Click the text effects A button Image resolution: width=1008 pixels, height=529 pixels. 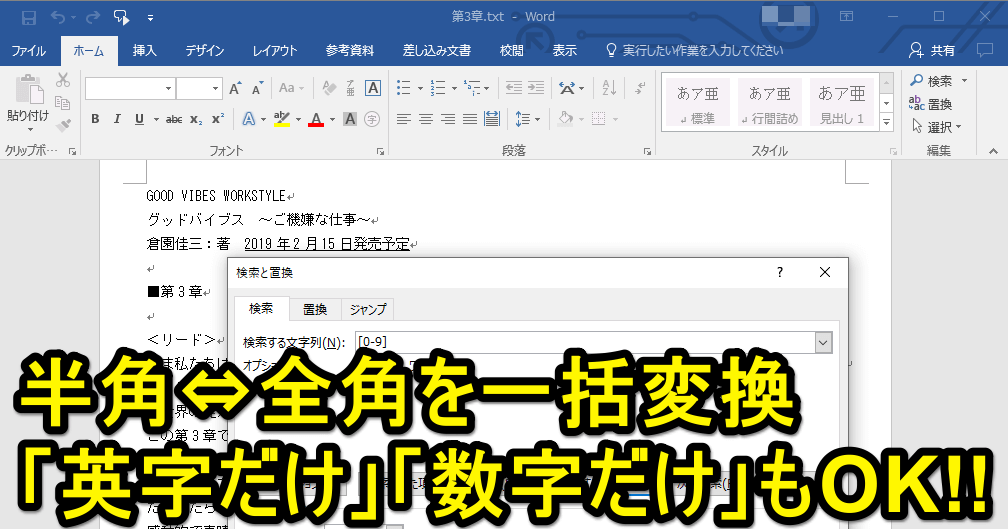[x=249, y=119]
